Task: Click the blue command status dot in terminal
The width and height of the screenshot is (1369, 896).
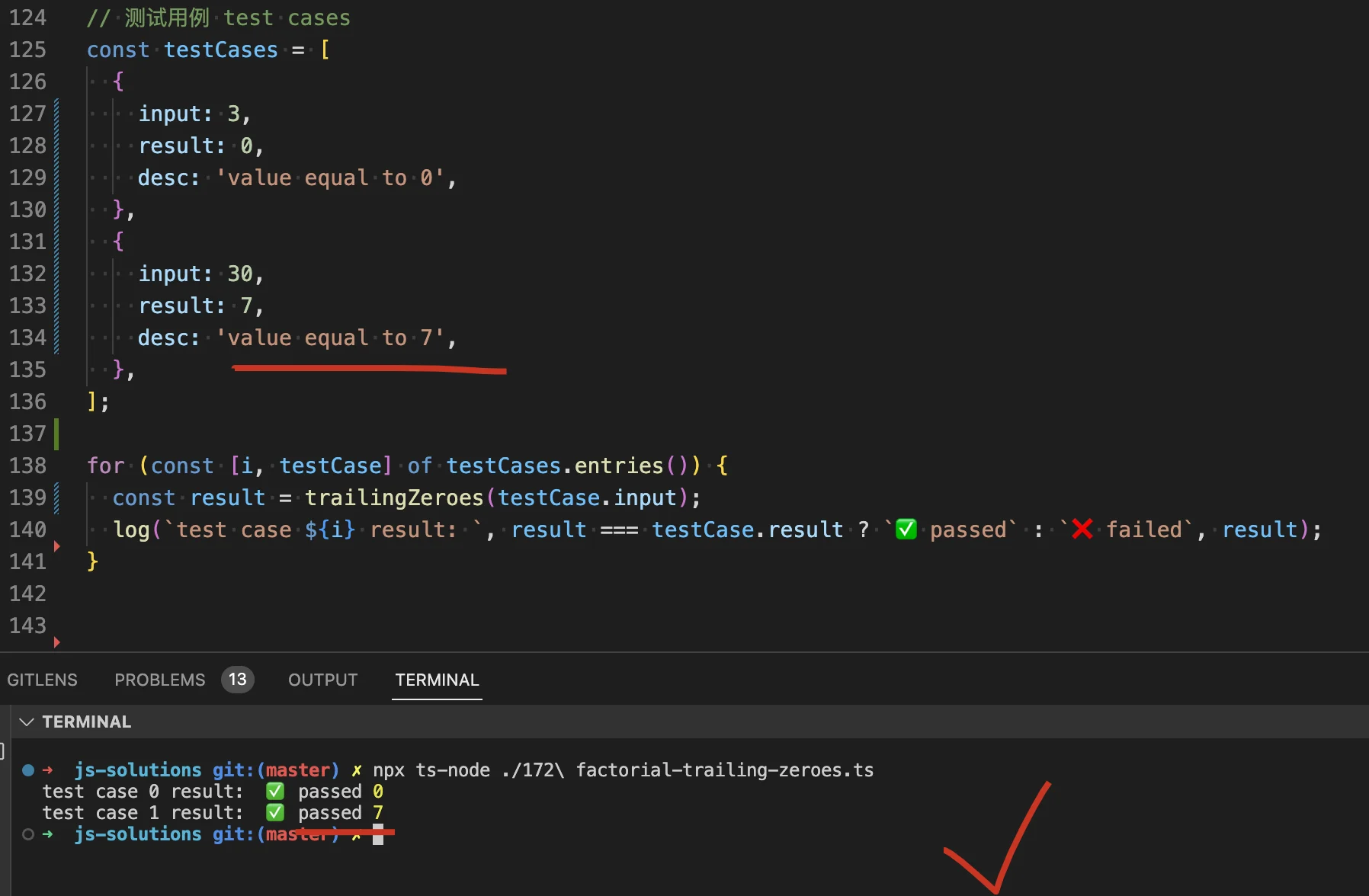Action: [28, 770]
